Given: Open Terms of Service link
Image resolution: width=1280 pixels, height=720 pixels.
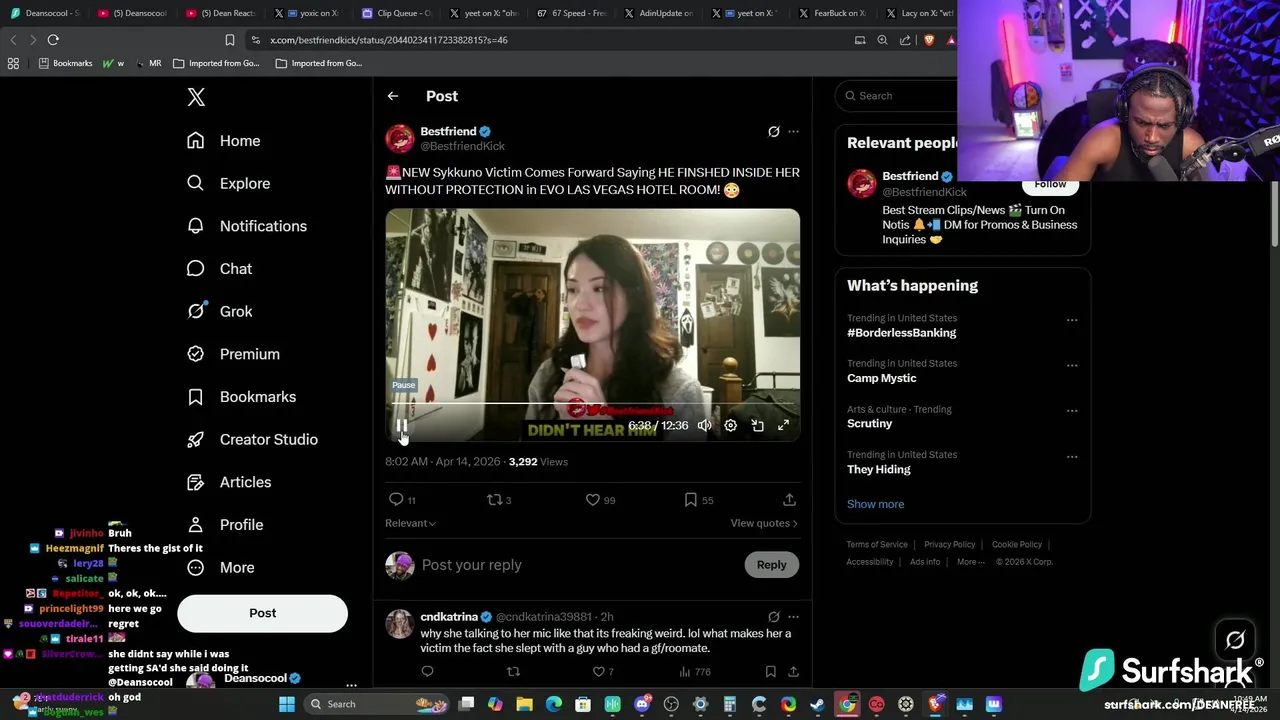Looking at the screenshot, I should 877,545.
